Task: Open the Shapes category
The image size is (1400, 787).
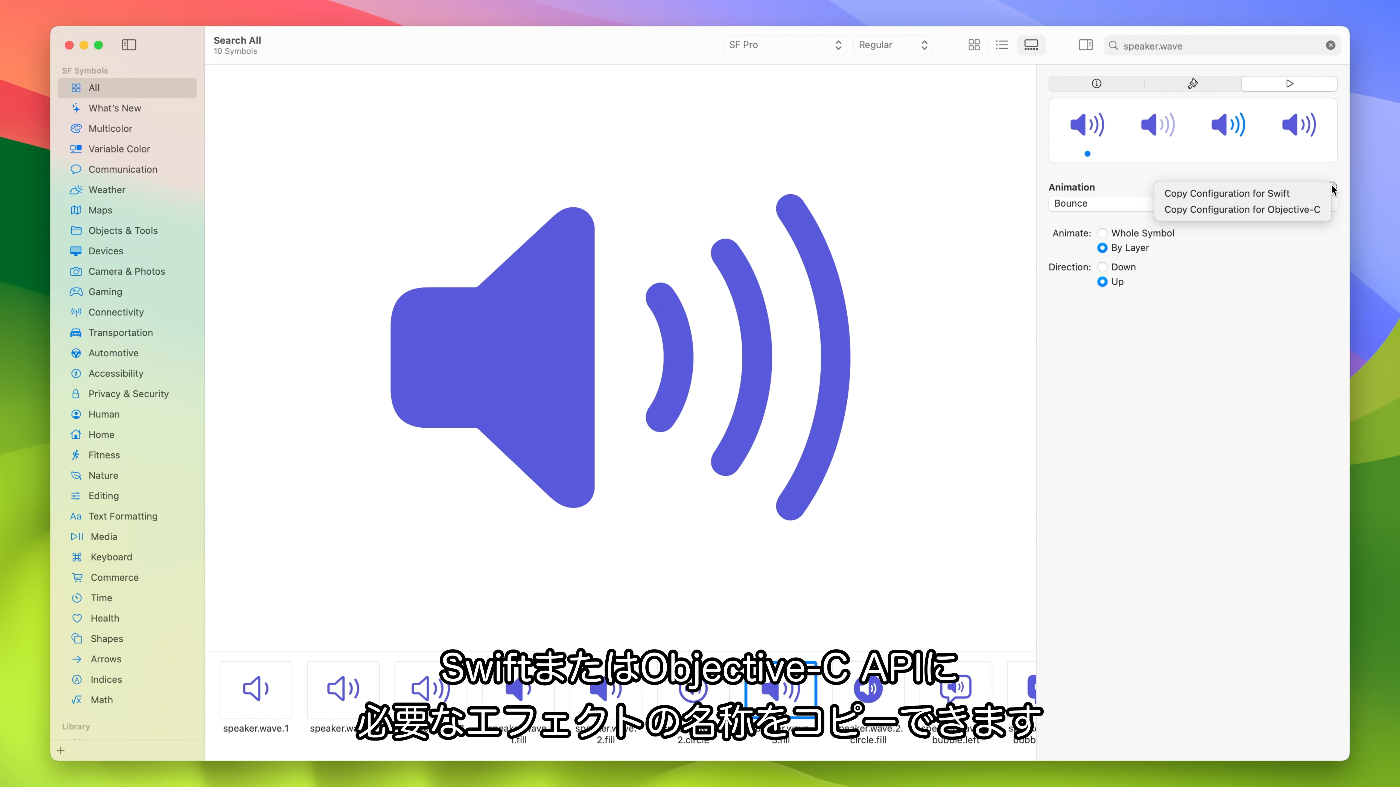Action: pos(127,638)
